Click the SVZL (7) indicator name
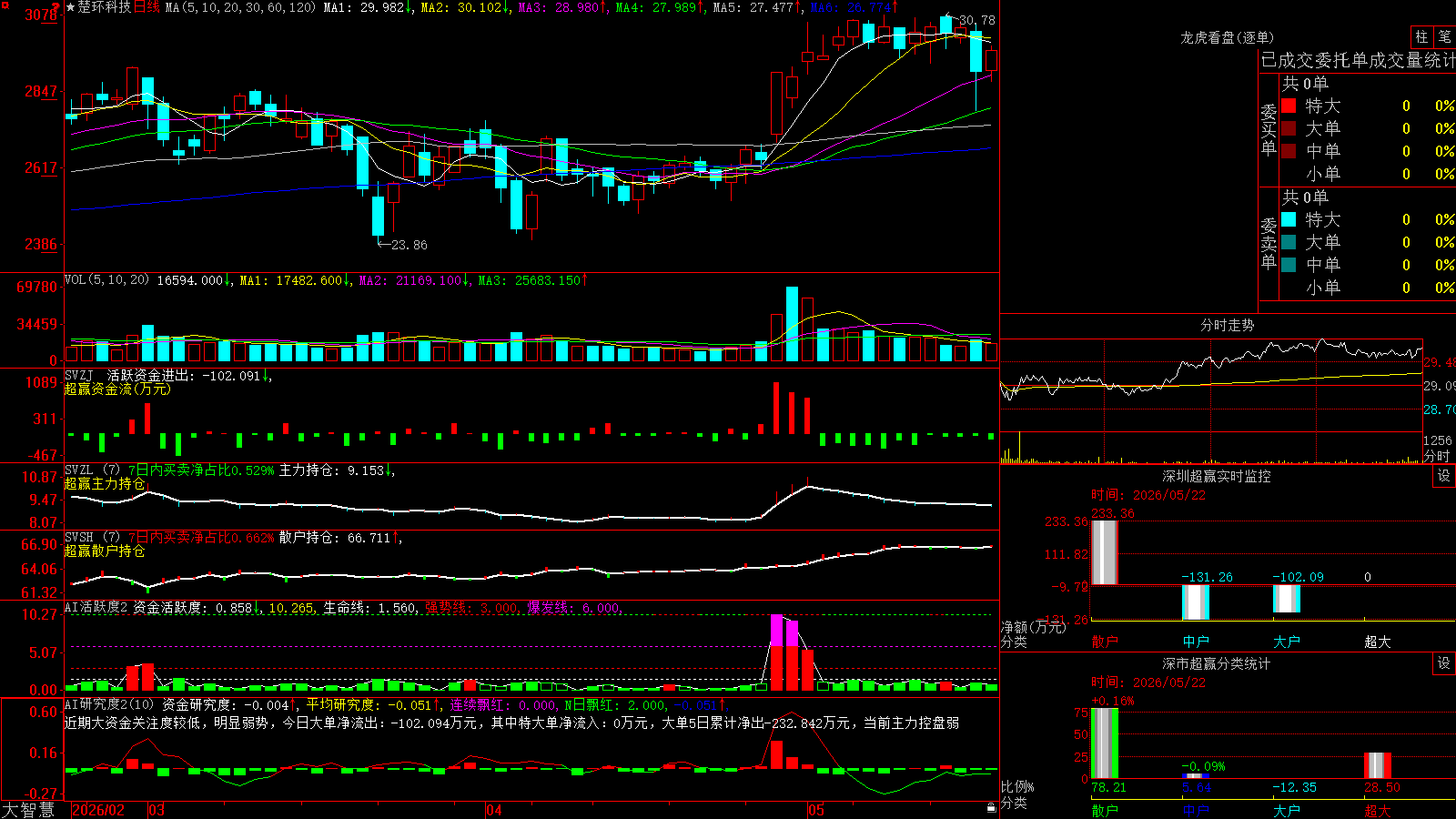The width and height of the screenshot is (1456, 819). coord(92,470)
